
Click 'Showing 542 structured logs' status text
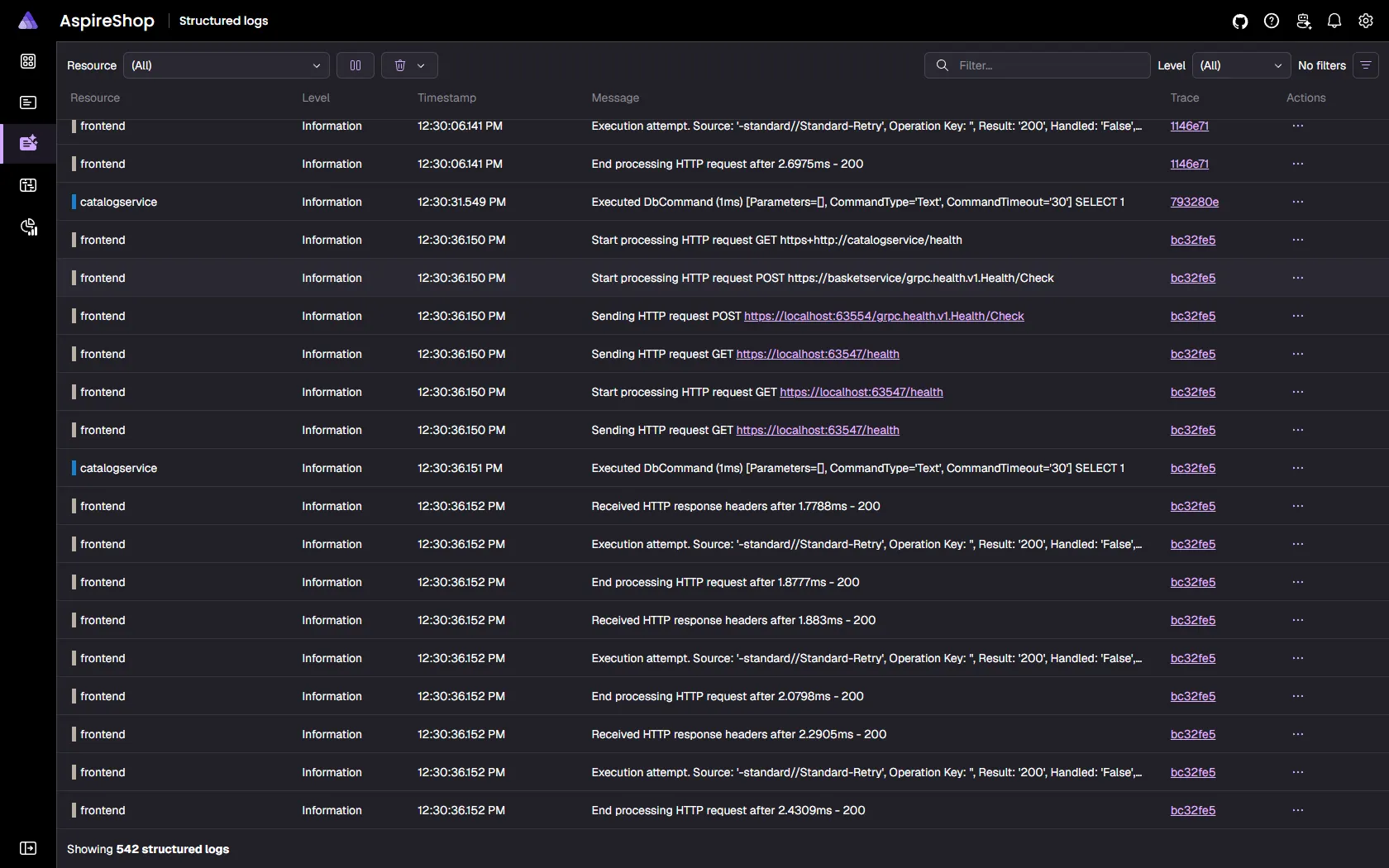click(x=148, y=849)
